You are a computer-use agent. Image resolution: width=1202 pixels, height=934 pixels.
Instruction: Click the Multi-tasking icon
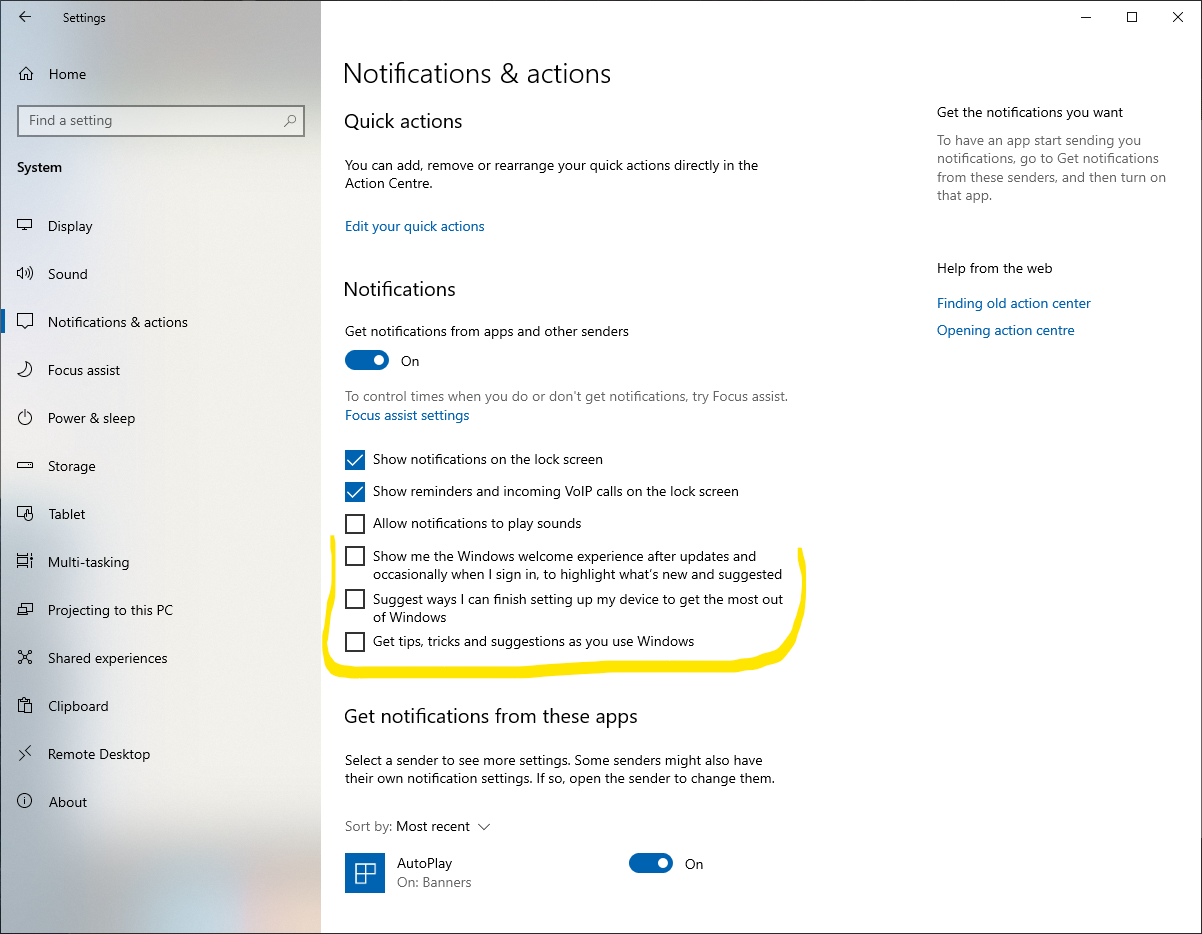[25, 562]
